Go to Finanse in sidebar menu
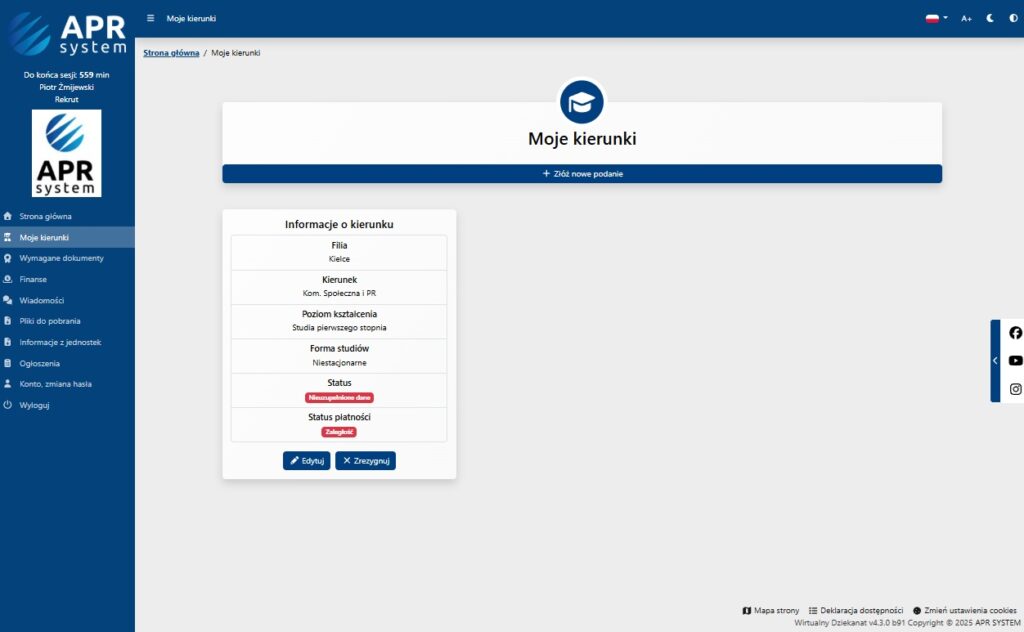 (33, 279)
